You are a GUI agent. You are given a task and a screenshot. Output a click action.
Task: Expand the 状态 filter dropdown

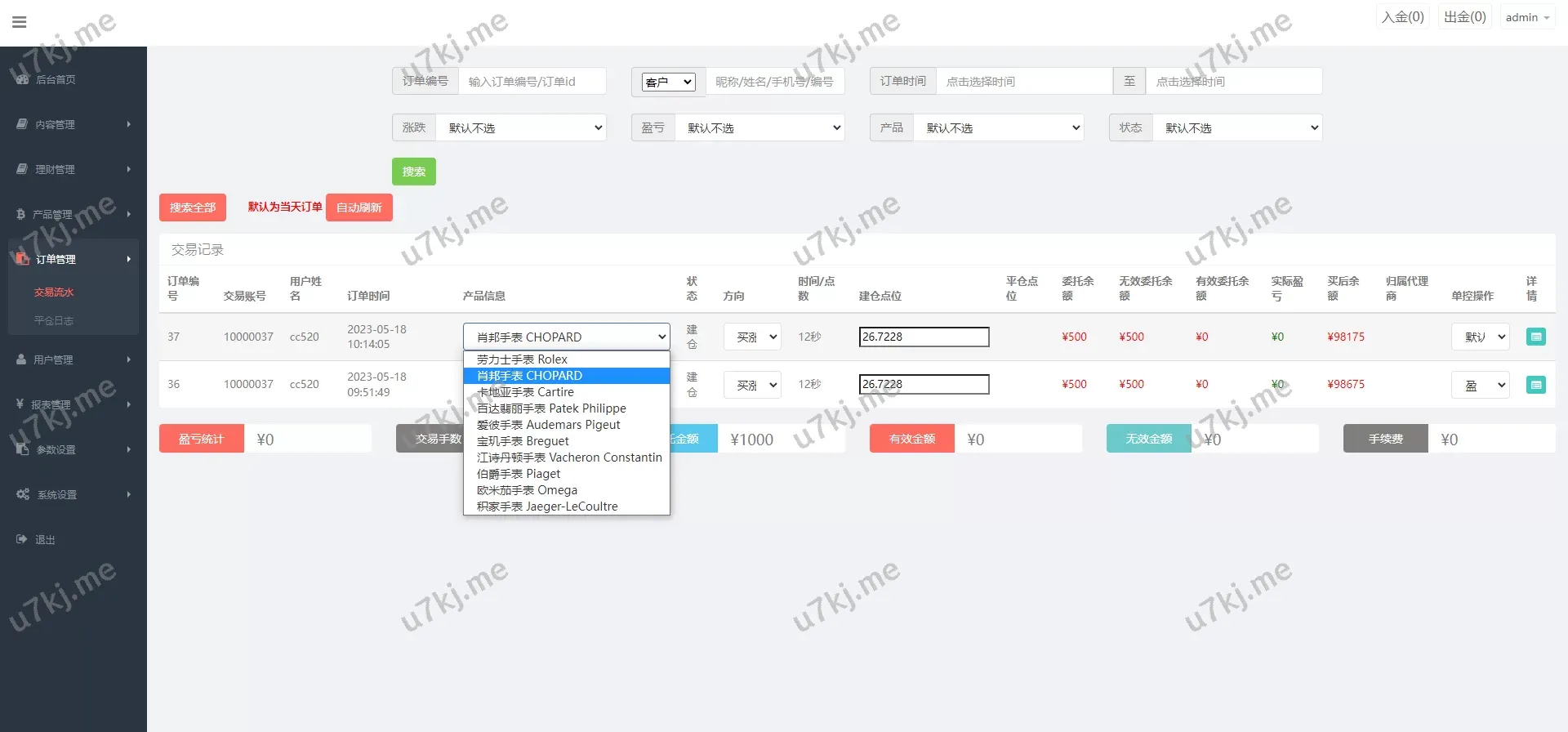[1236, 128]
